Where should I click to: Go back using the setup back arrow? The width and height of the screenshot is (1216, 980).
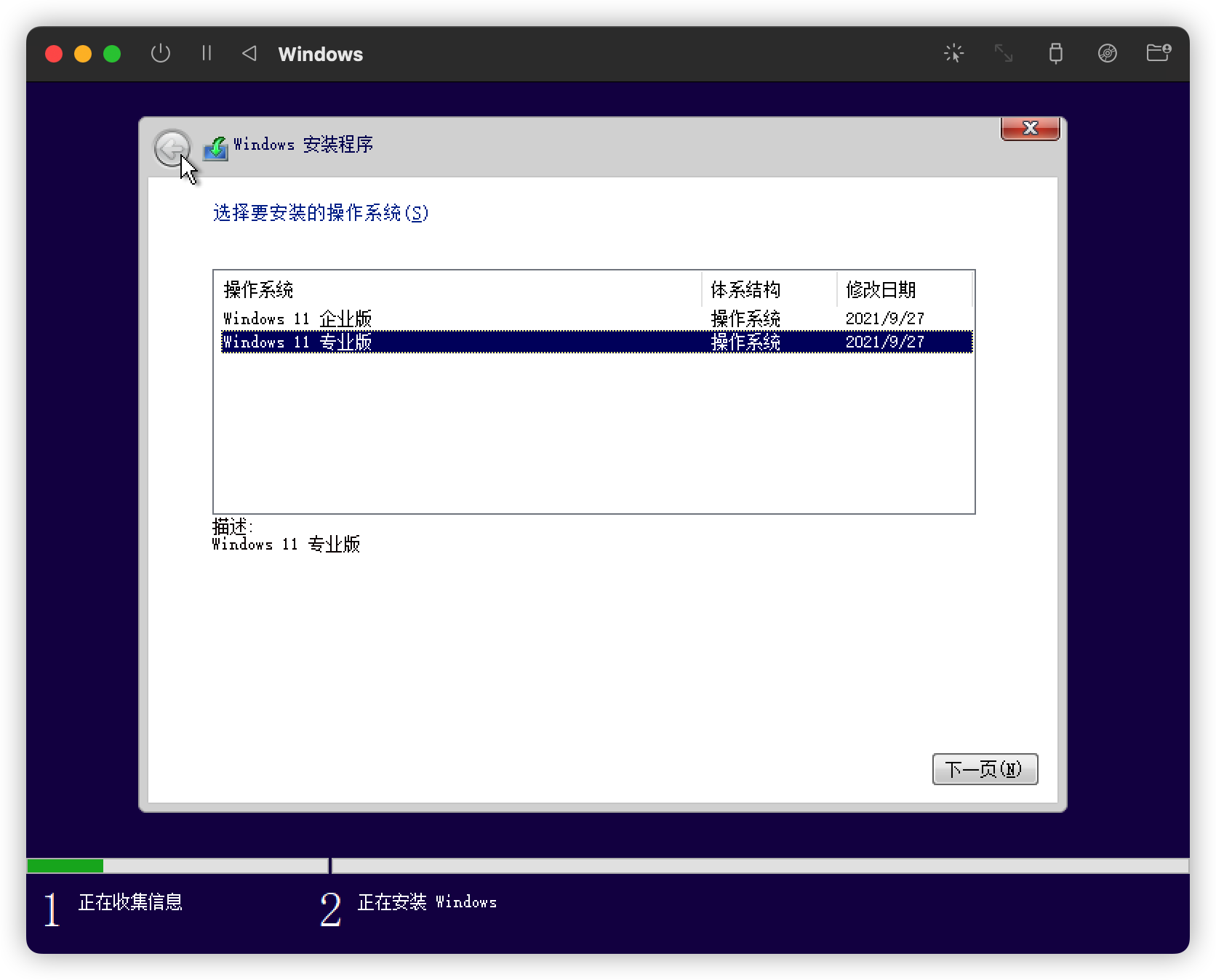pyautogui.click(x=172, y=149)
